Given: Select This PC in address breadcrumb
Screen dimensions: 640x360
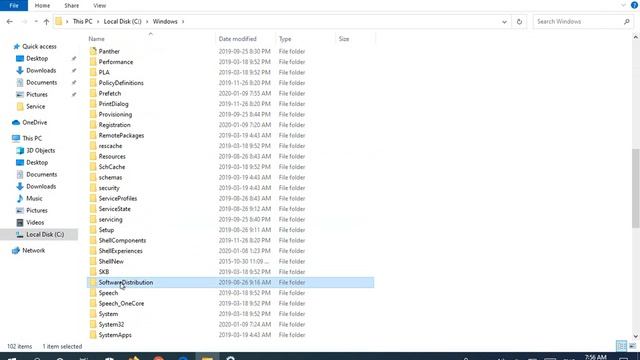Looking at the screenshot, I should point(82,22).
